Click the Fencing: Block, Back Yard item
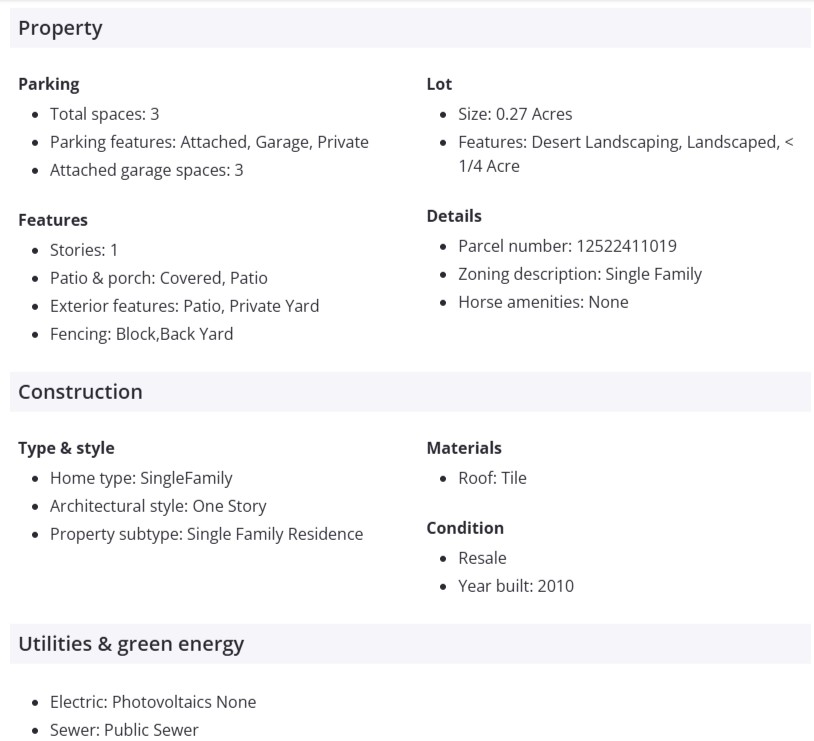This screenshot has height=741, width=814. pos(141,334)
